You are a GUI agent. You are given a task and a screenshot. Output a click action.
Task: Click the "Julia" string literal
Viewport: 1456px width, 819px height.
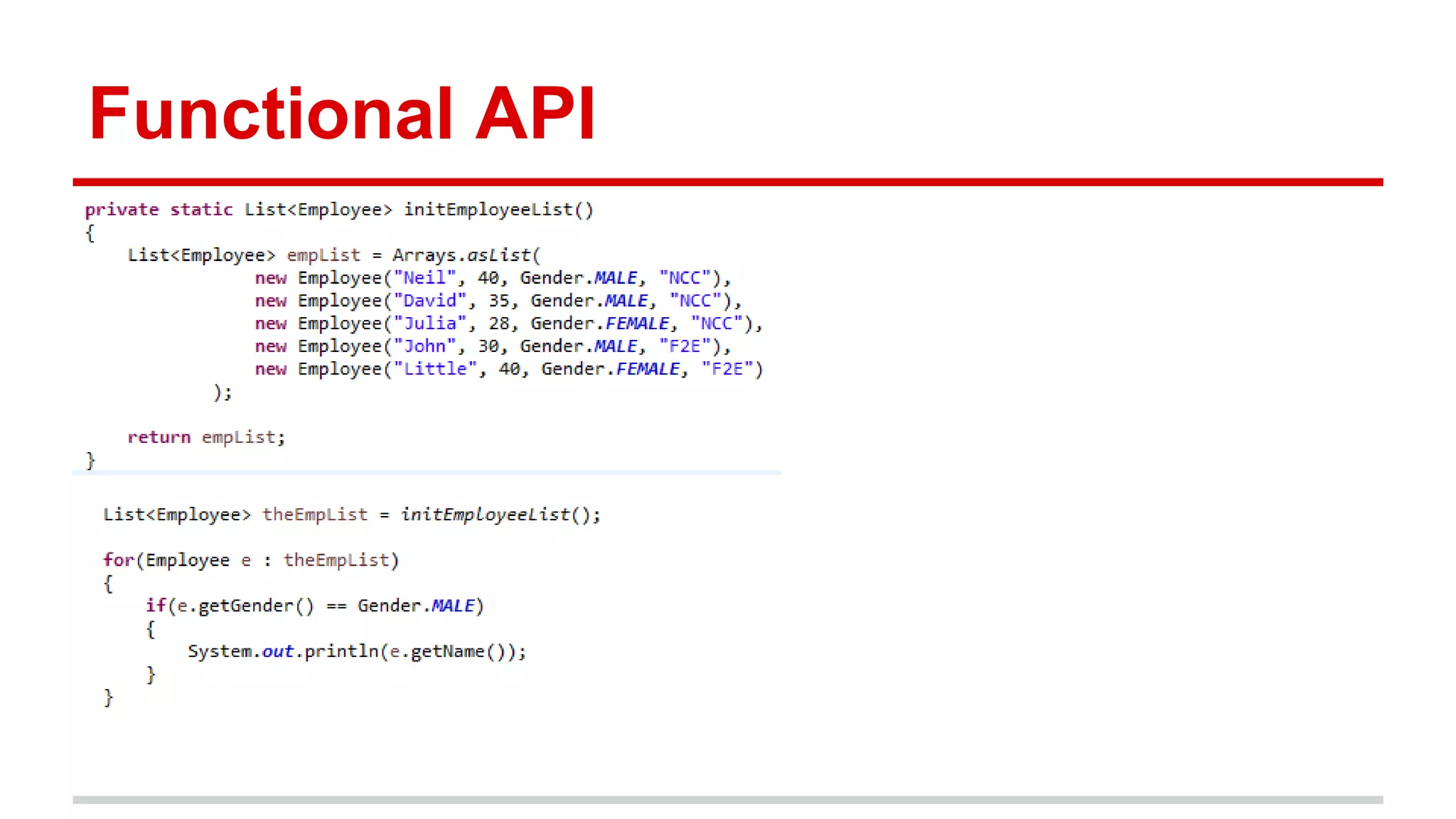pyautogui.click(x=429, y=323)
